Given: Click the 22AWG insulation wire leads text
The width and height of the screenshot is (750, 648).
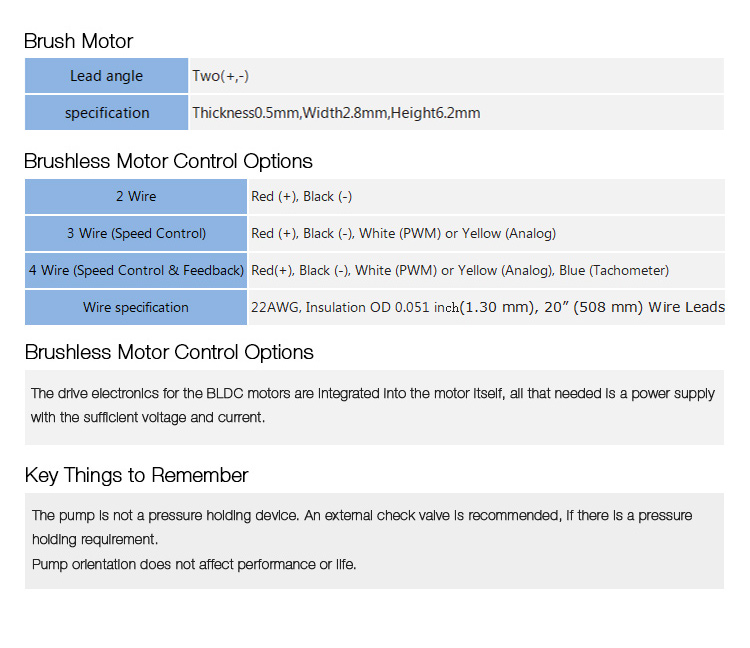Looking at the screenshot, I should 486,307.
